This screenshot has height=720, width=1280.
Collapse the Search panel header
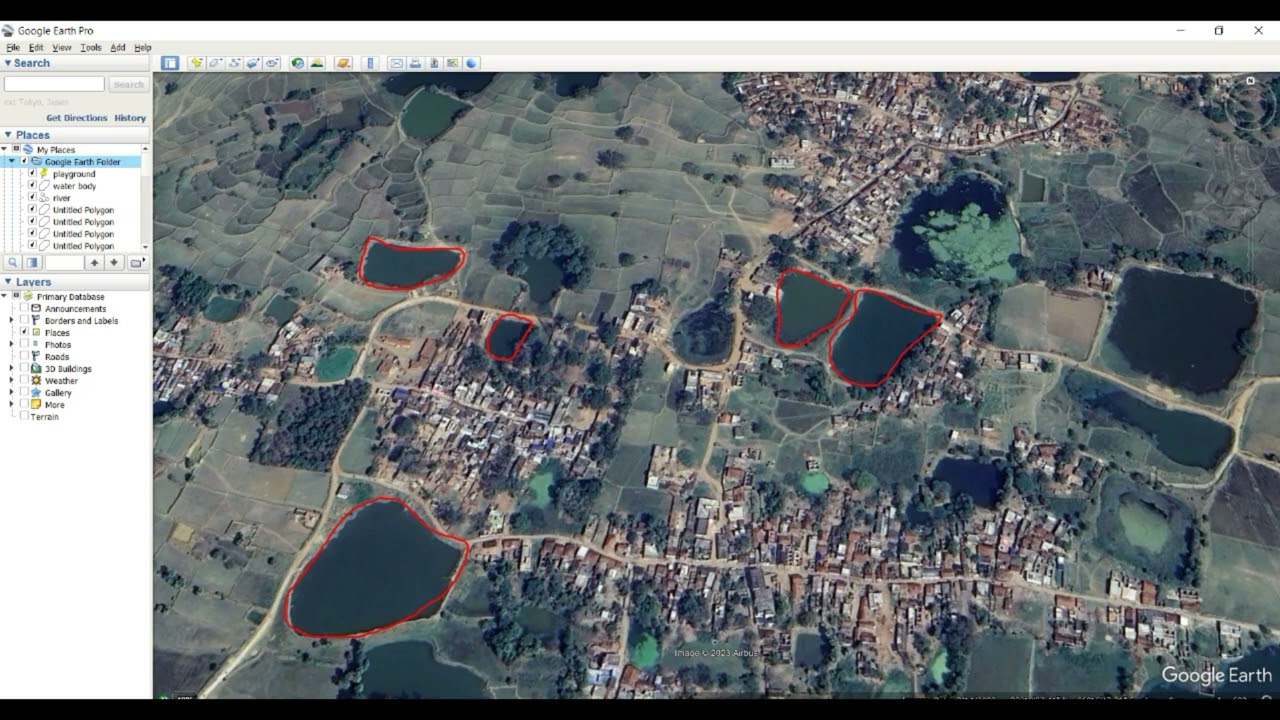[x=75, y=63]
